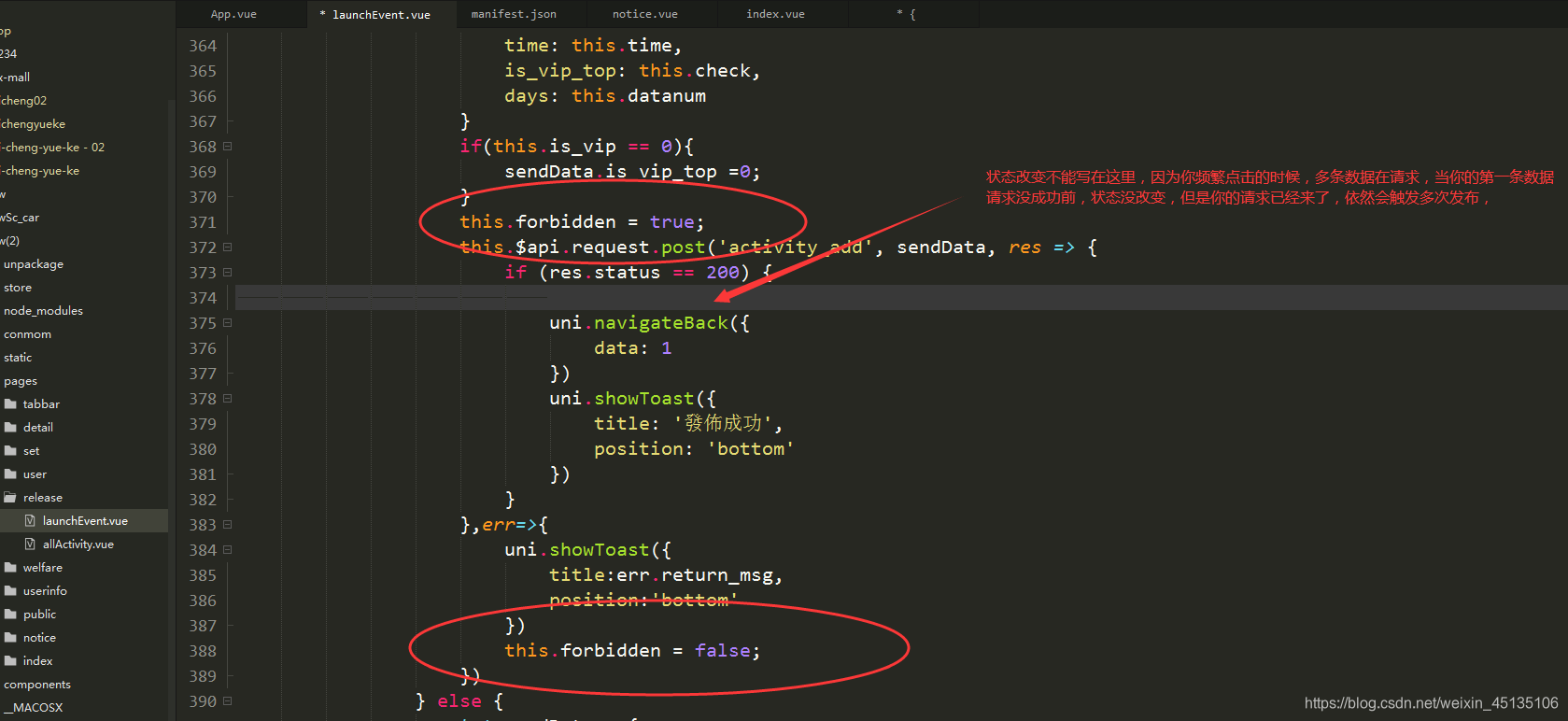The width and height of the screenshot is (1568, 721).
Task: Fold the if block at line 373
Action: (x=227, y=273)
